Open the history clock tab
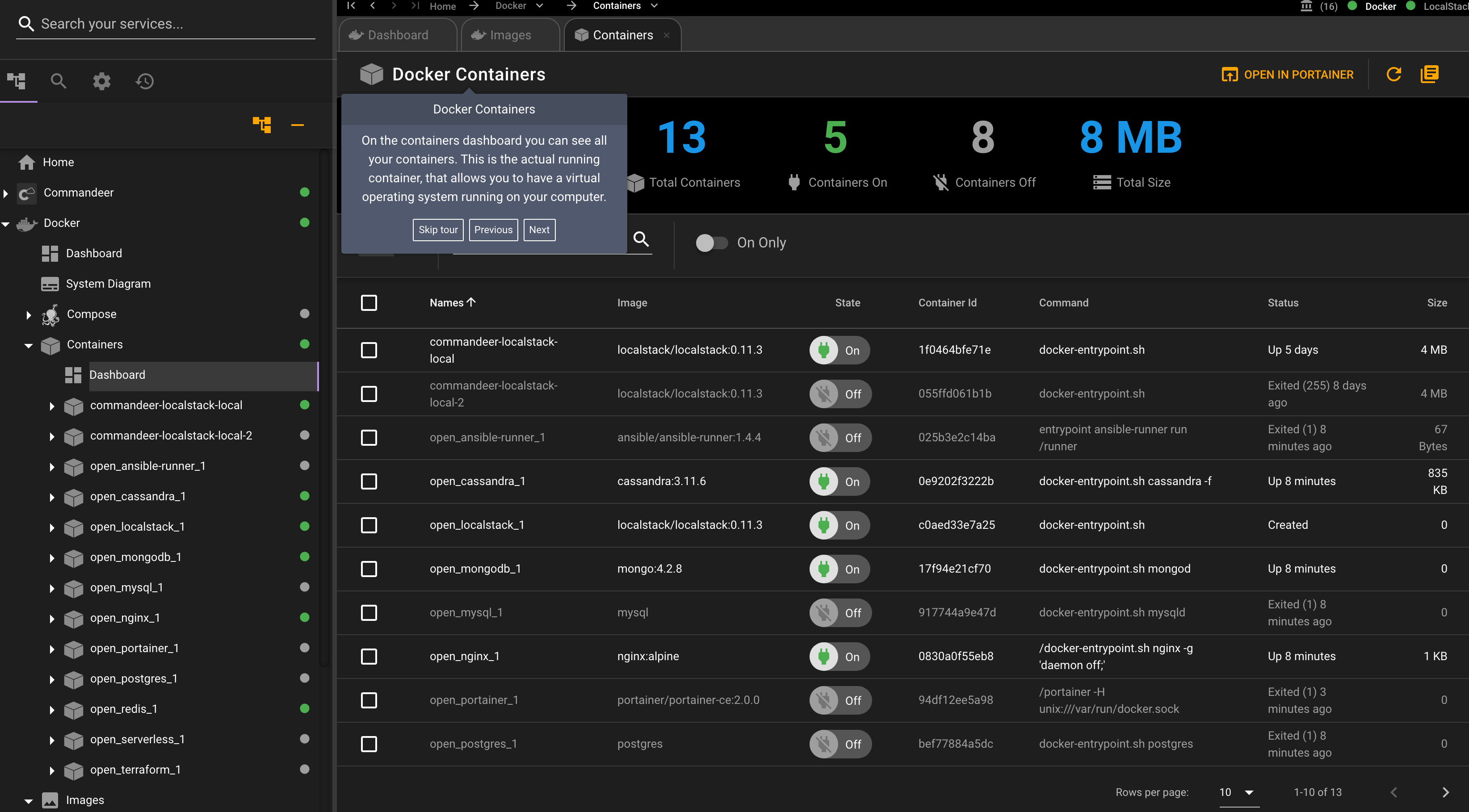1469x812 pixels. pyautogui.click(x=144, y=81)
